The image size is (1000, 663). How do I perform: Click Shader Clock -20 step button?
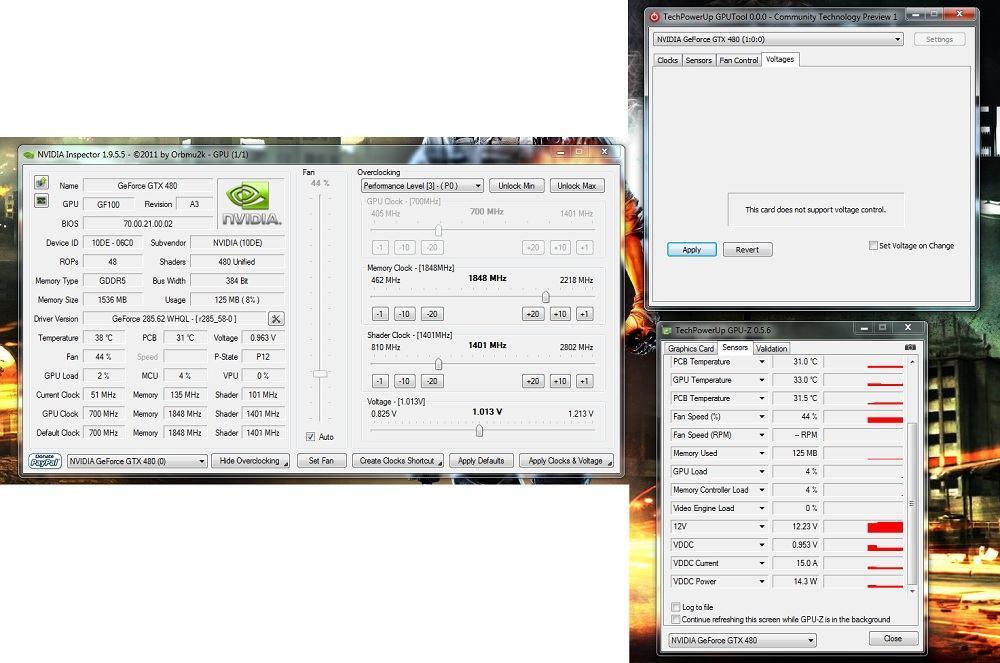(432, 381)
